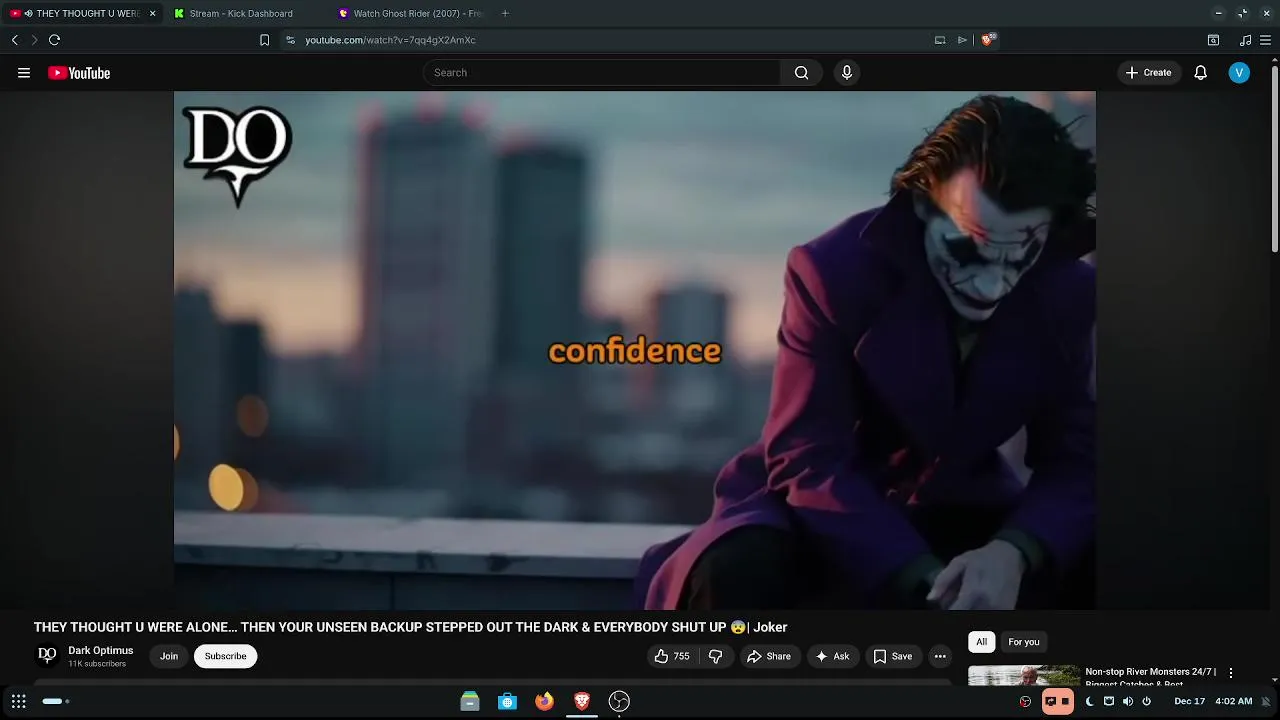
Task: Click the Create button
Action: 1148,73
